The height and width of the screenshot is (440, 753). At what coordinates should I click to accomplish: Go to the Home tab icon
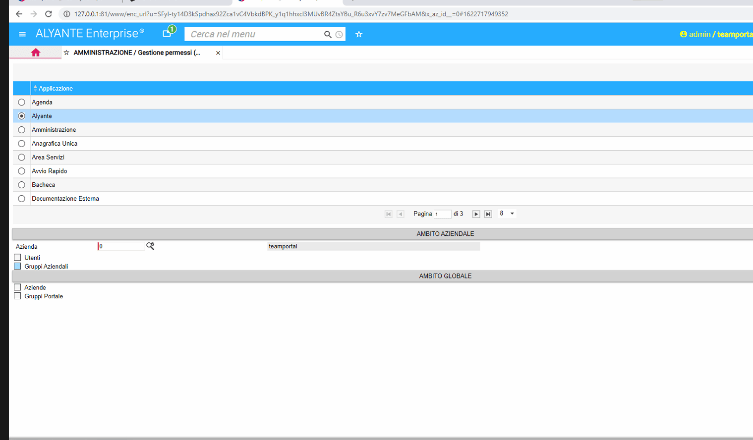[36, 53]
